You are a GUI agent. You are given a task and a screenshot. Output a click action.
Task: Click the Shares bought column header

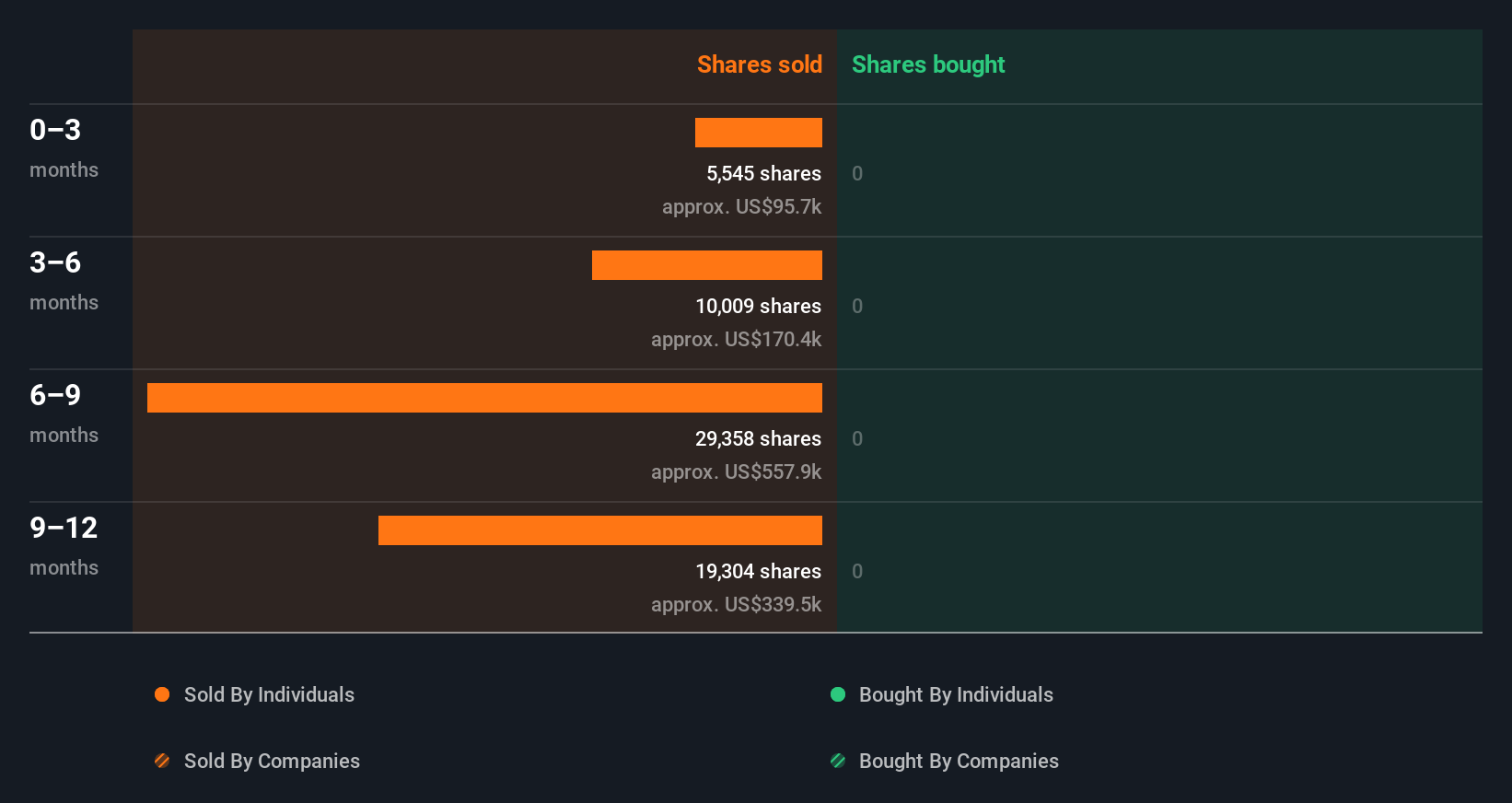tap(928, 64)
